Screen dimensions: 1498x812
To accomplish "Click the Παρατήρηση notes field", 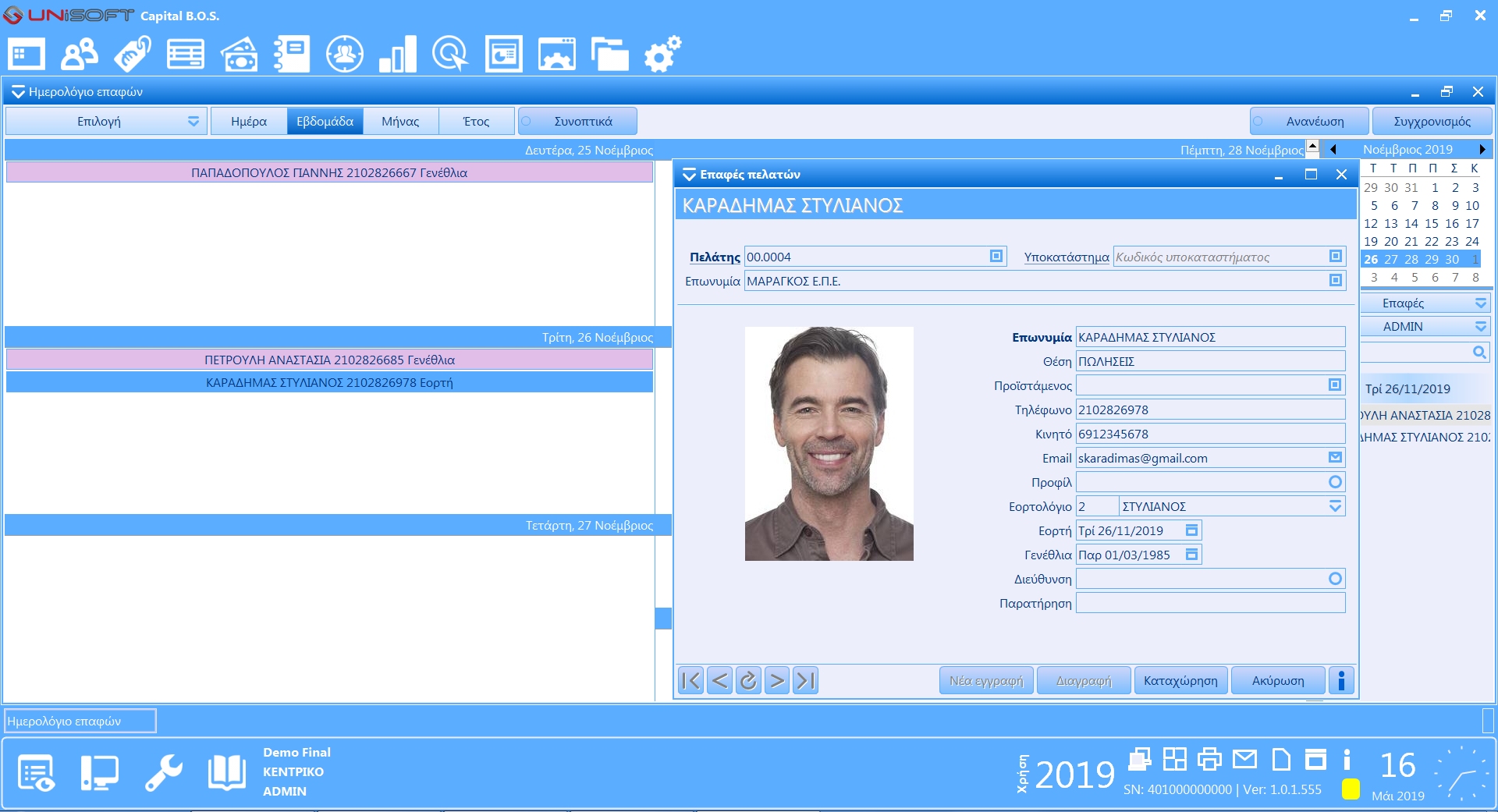I will tap(1210, 603).
